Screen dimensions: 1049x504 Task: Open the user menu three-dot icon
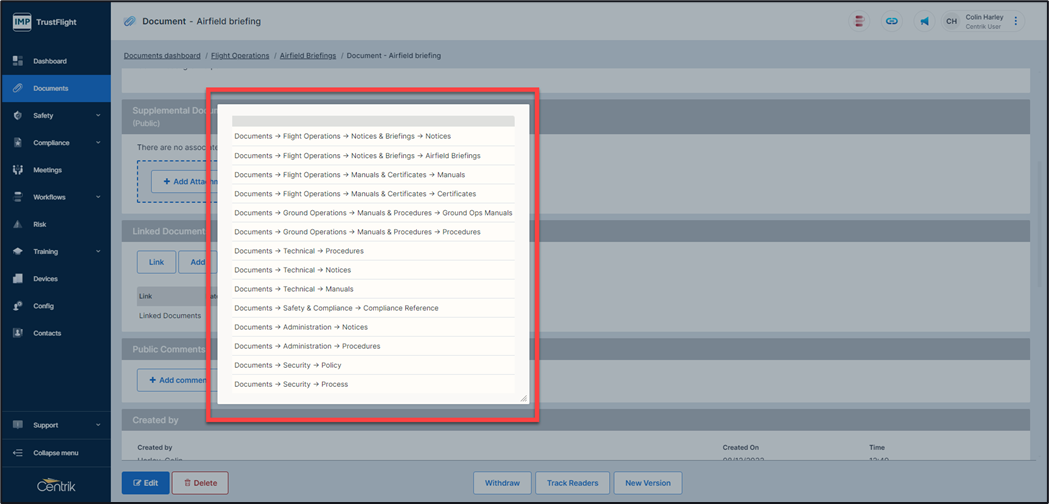tap(1016, 21)
